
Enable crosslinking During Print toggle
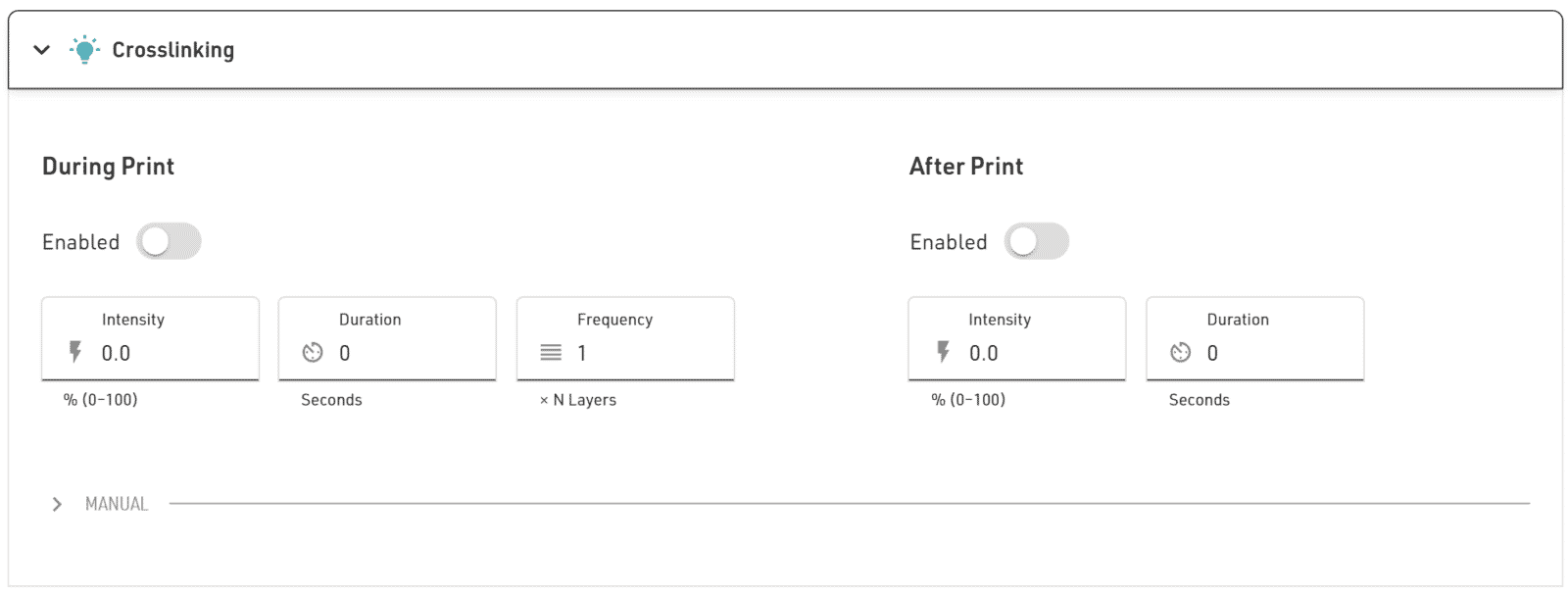click(169, 241)
